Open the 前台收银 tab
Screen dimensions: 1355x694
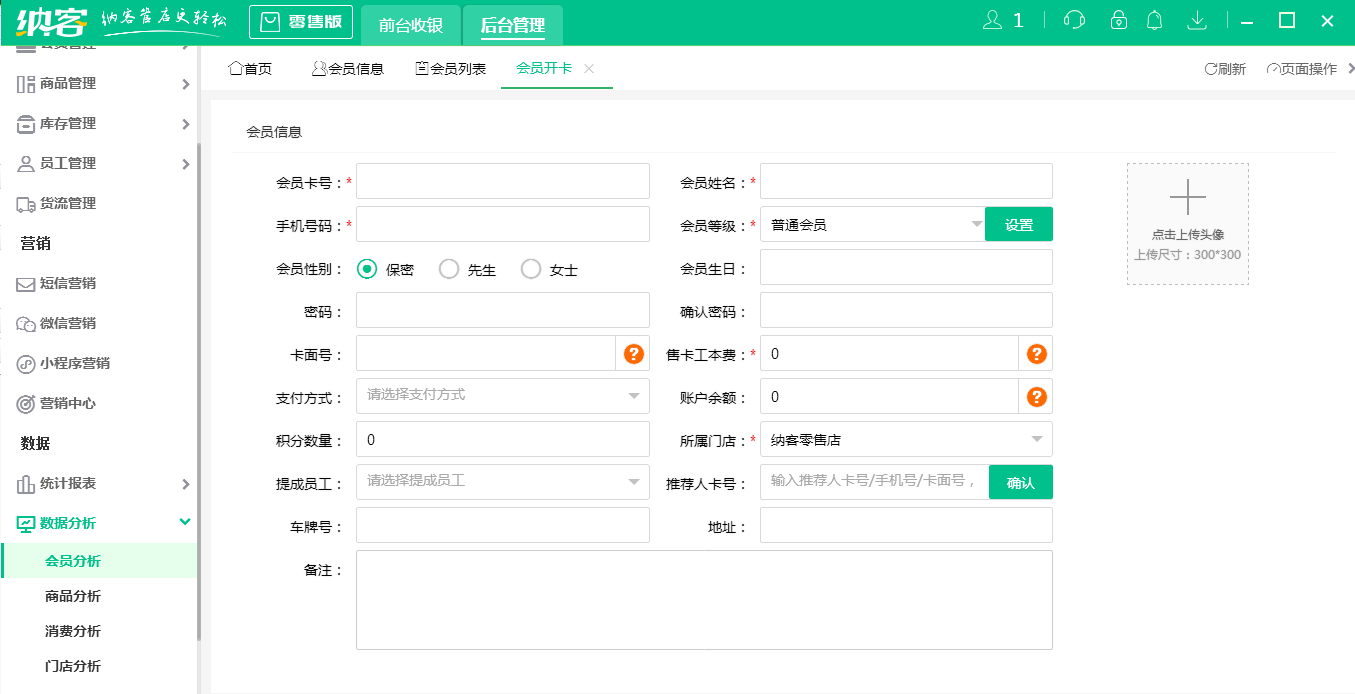click(410, 22)
